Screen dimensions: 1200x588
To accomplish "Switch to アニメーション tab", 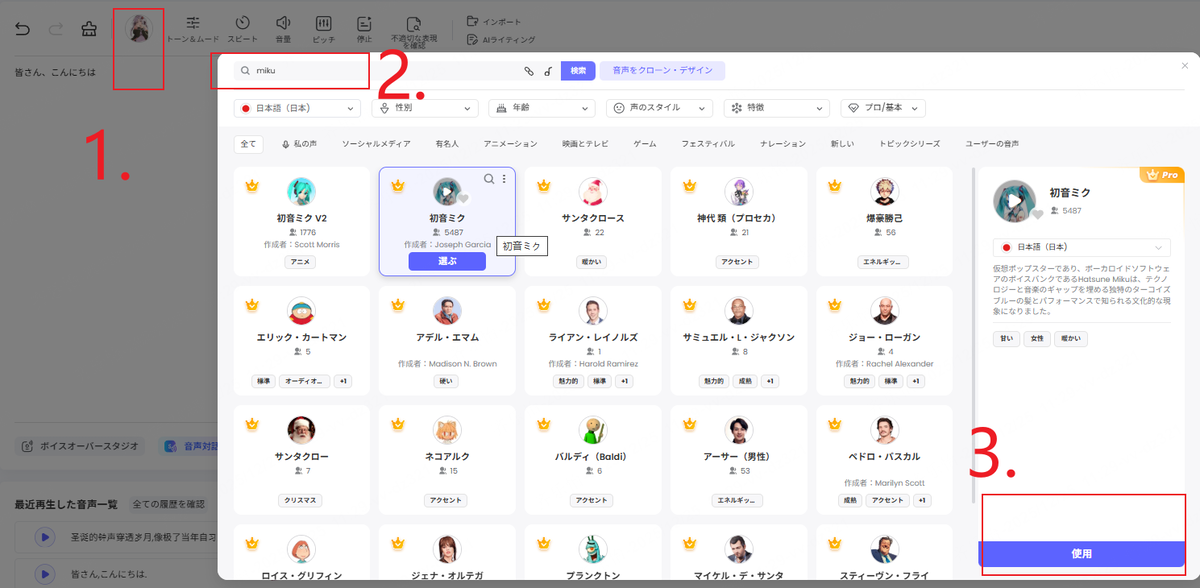I will 510,144.
